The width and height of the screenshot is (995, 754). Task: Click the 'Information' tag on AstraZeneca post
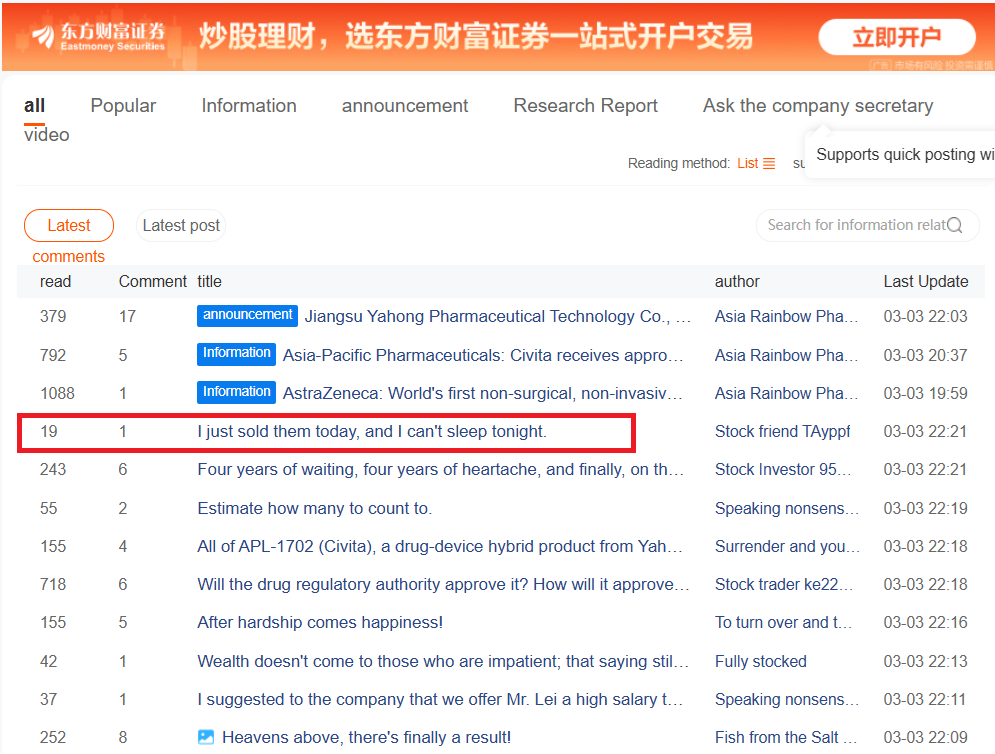pyautogui.click(x=236, y=392)
